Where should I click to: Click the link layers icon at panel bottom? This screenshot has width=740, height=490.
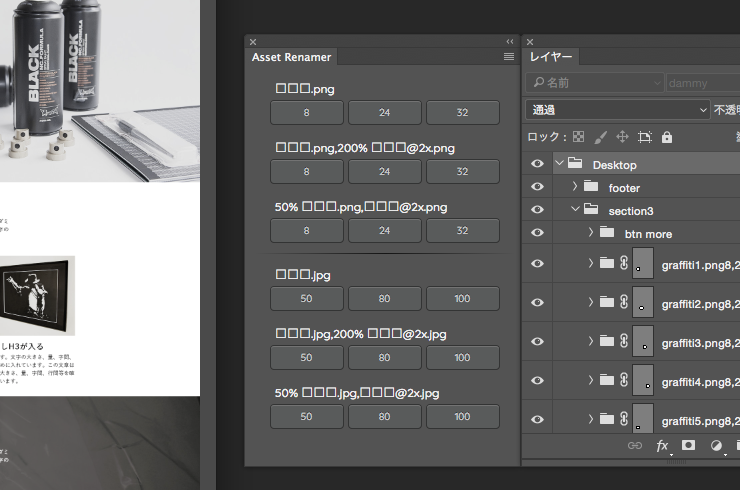(634, 446)
